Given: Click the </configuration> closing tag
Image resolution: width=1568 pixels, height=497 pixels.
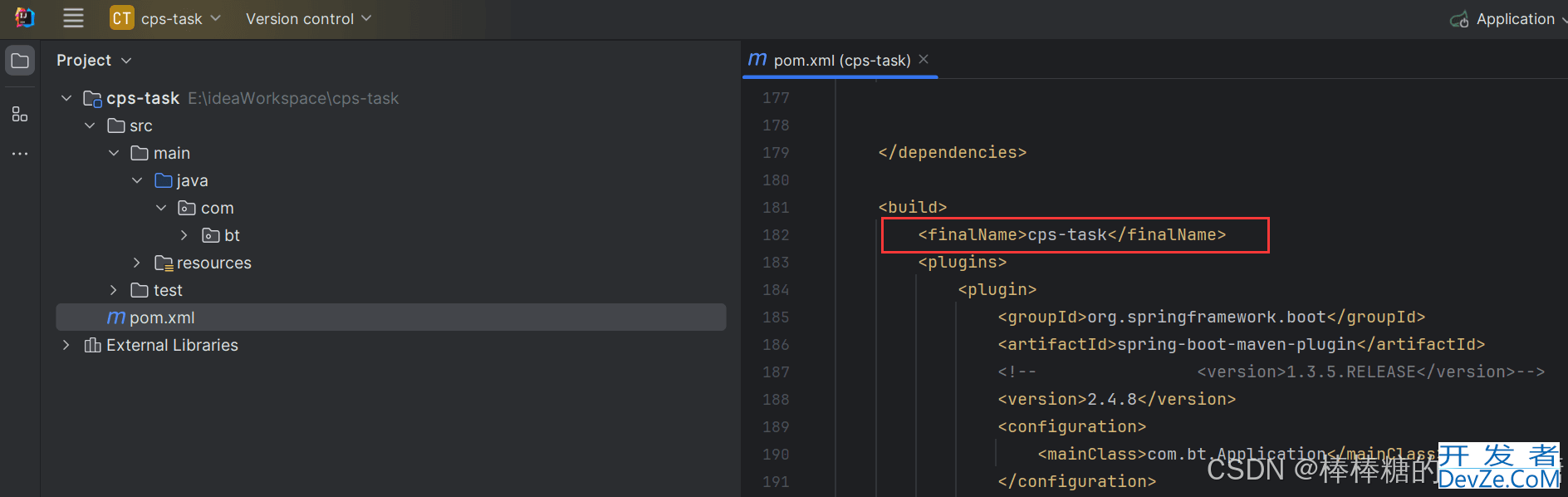Looking at the screenshot, I should tap(1077, 482).
